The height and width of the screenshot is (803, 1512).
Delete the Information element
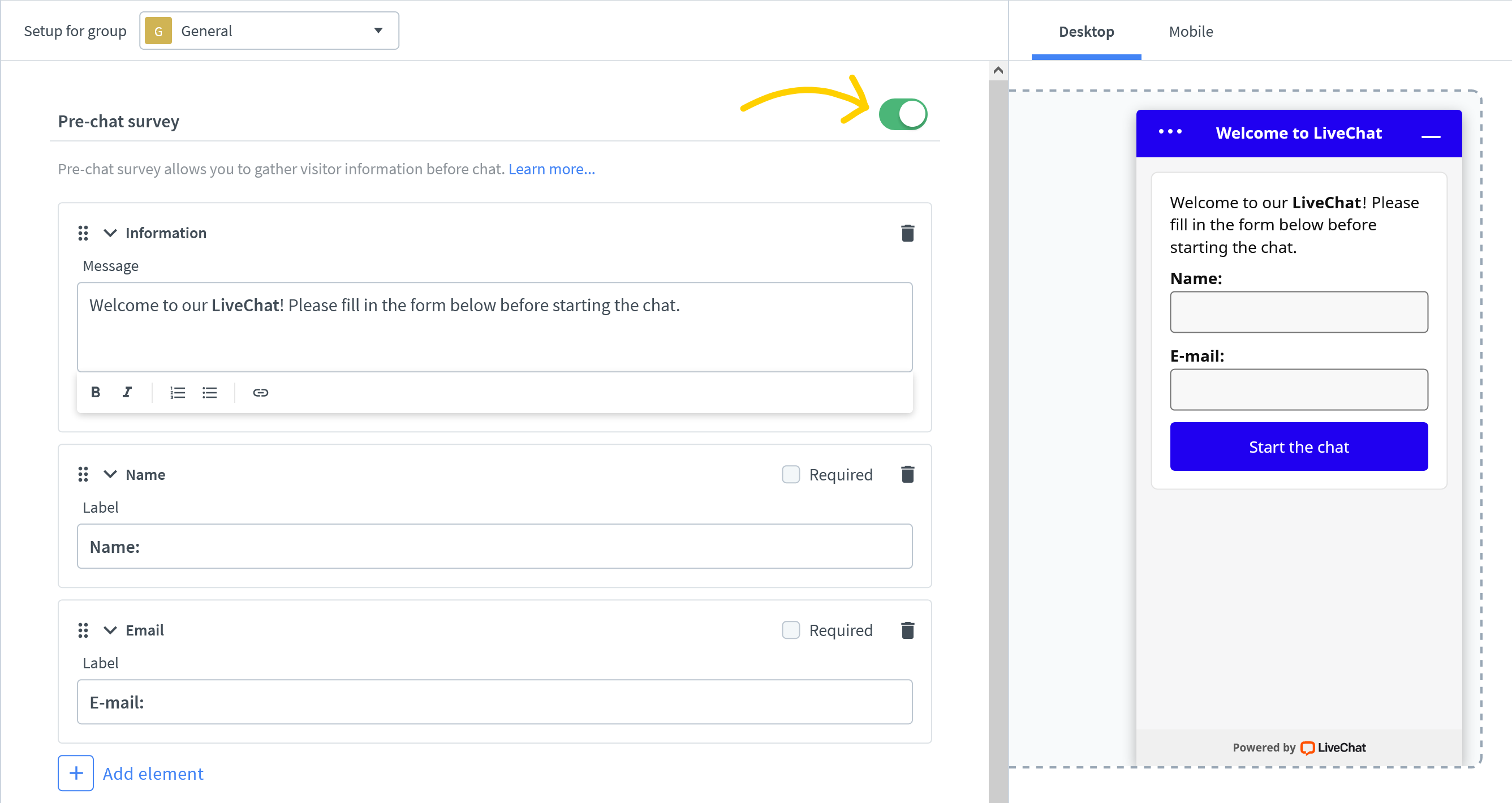pos(907,233)
